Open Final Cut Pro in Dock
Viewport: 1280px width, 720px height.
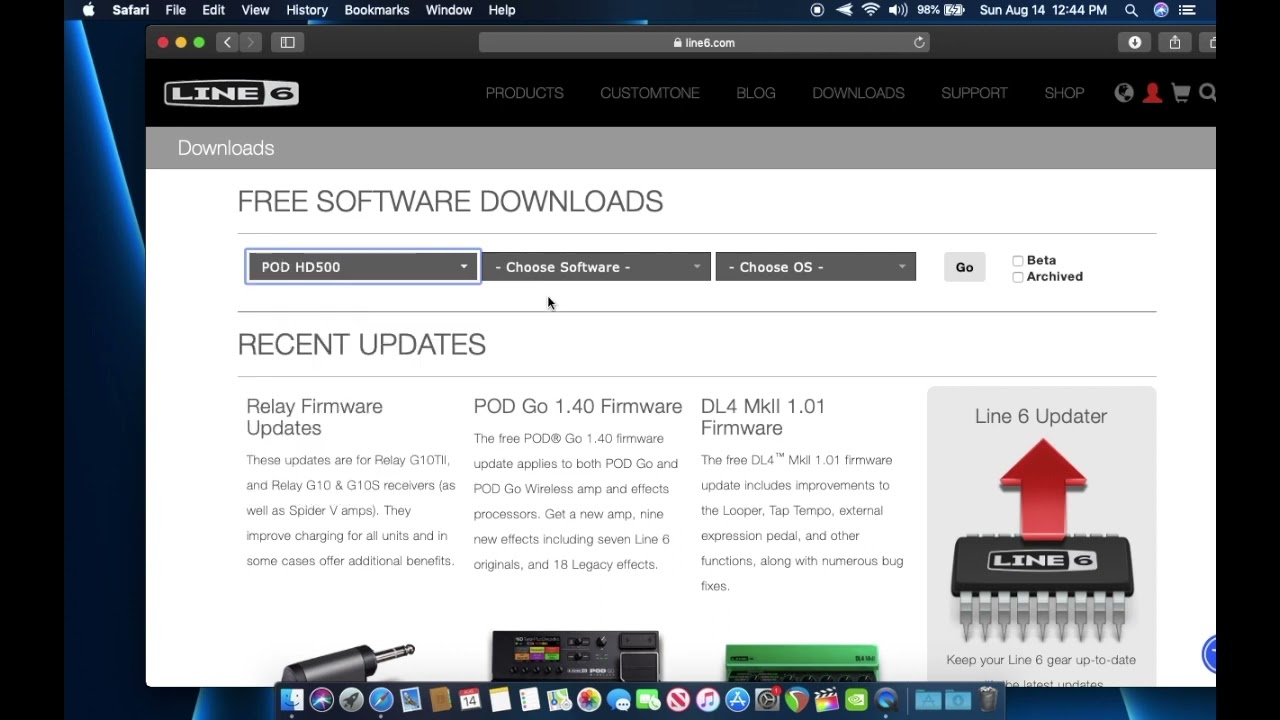tap(826, 699)
